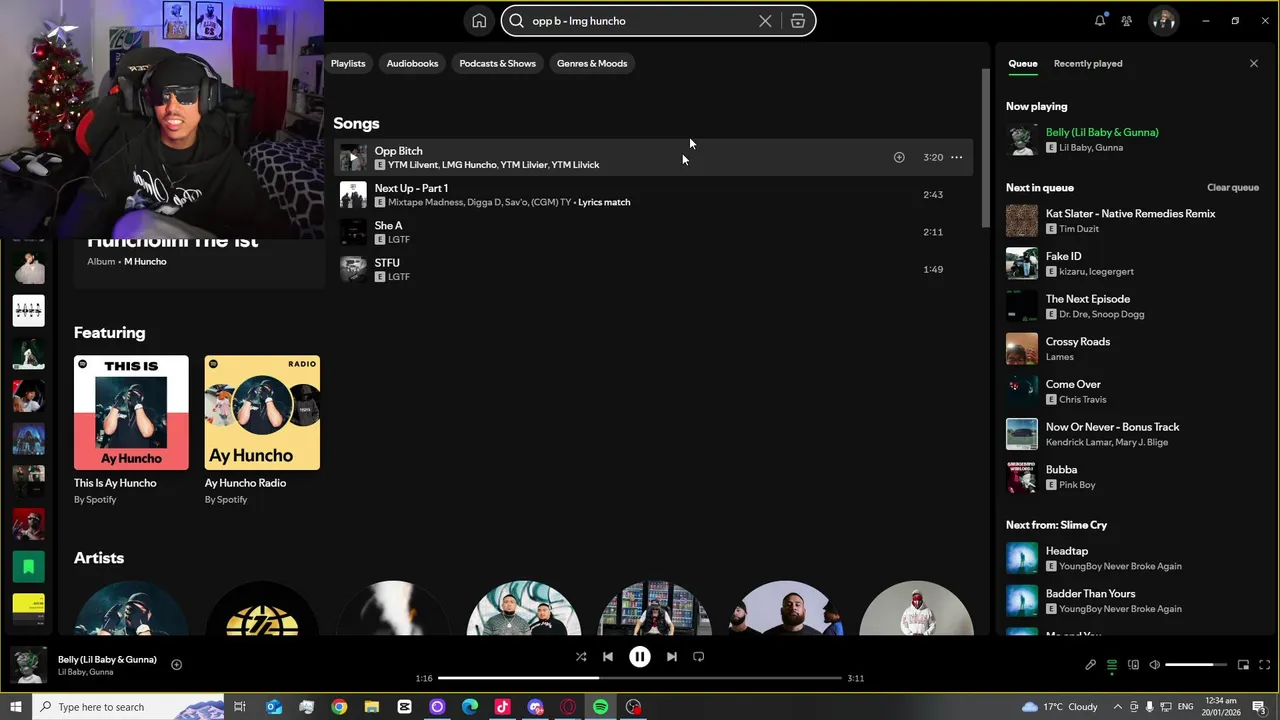1280x720 pixels.
Task: Open the lyrics microphone icon
Action: click(1090, 665)
